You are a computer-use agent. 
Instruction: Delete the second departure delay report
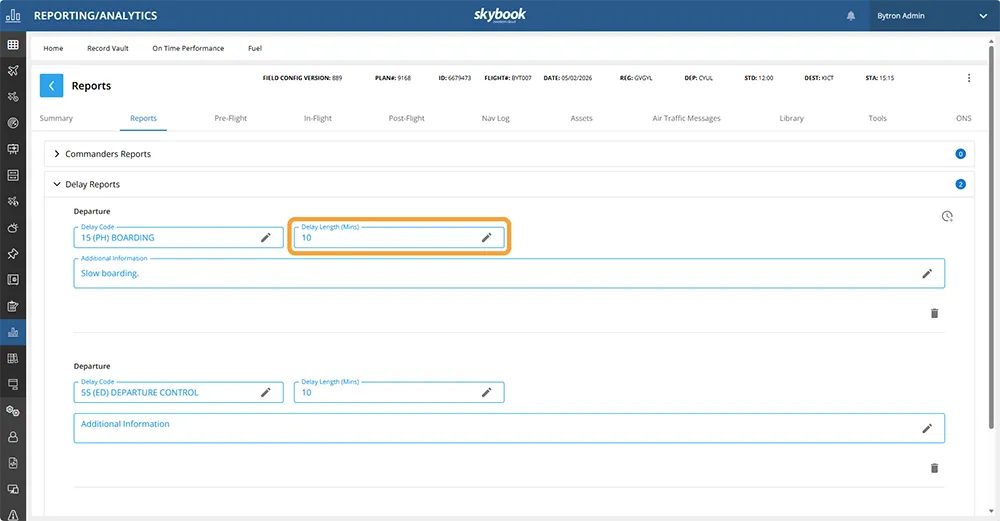[934, 467]
